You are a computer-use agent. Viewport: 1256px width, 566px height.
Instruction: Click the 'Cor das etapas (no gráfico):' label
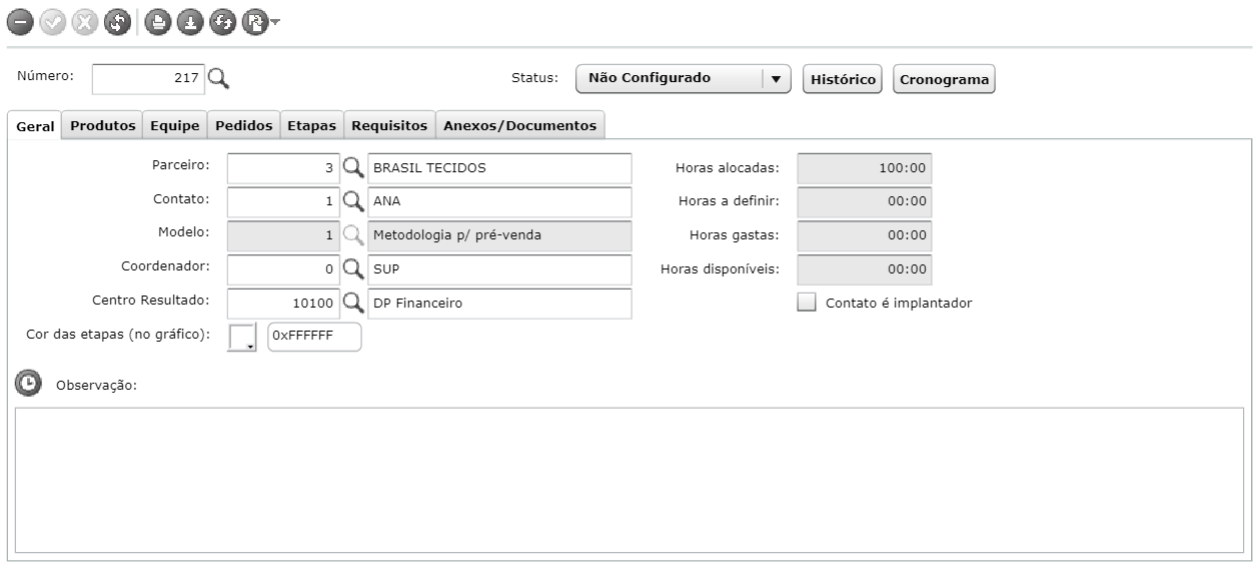click(118, 335)
